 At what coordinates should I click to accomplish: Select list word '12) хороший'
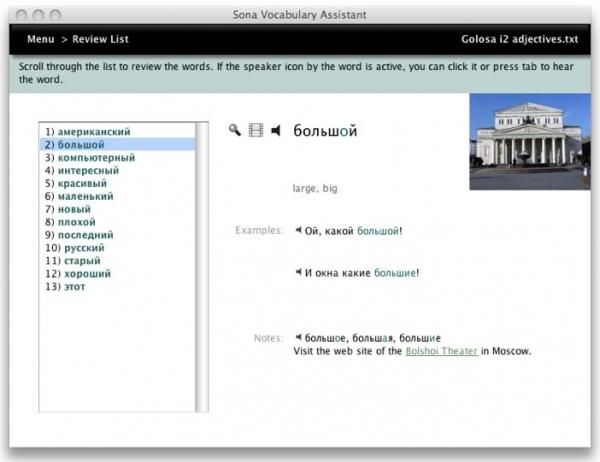[117, 274]
